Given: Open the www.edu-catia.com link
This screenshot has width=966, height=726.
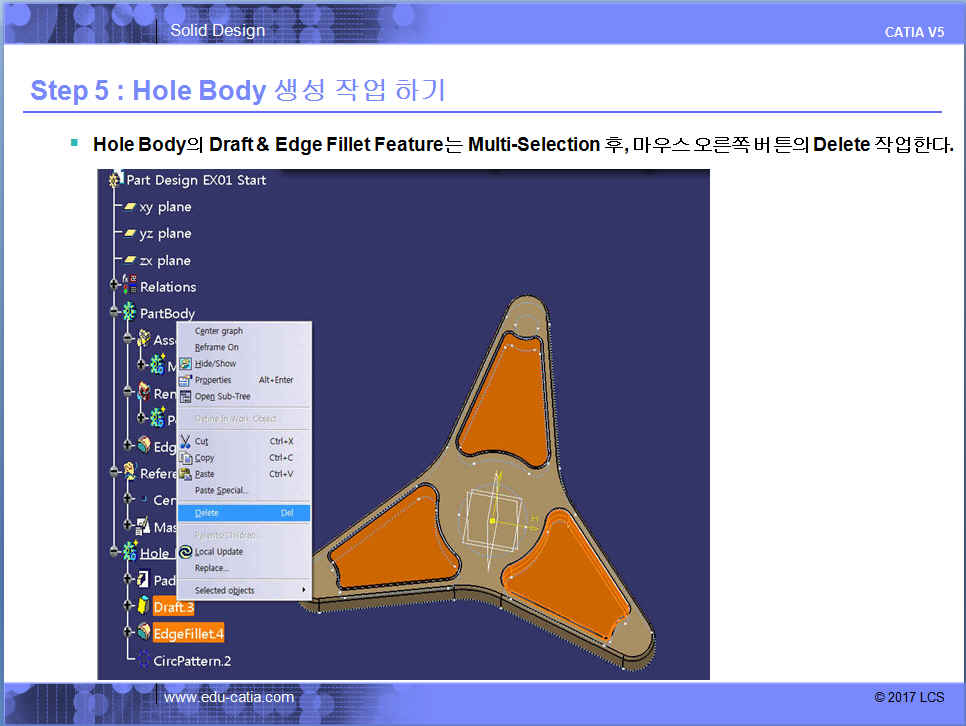Looking at the screenshot, I should (229, 697).
